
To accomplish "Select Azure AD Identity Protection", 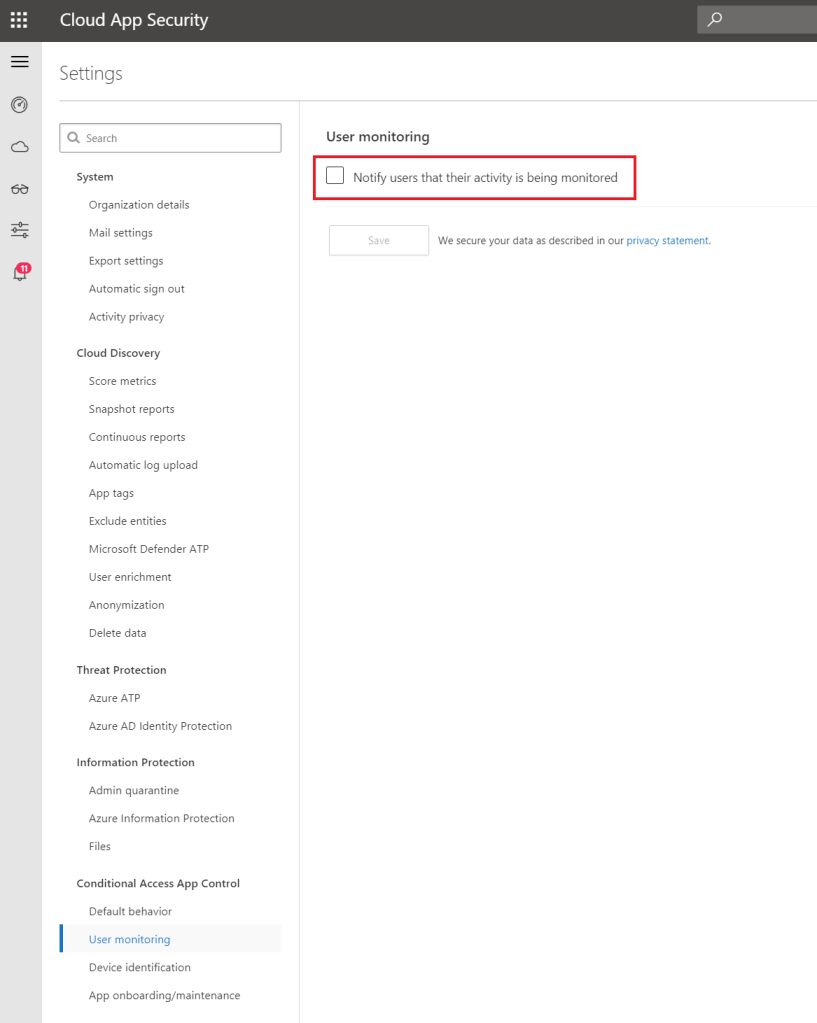I will (x=160, y=726).
